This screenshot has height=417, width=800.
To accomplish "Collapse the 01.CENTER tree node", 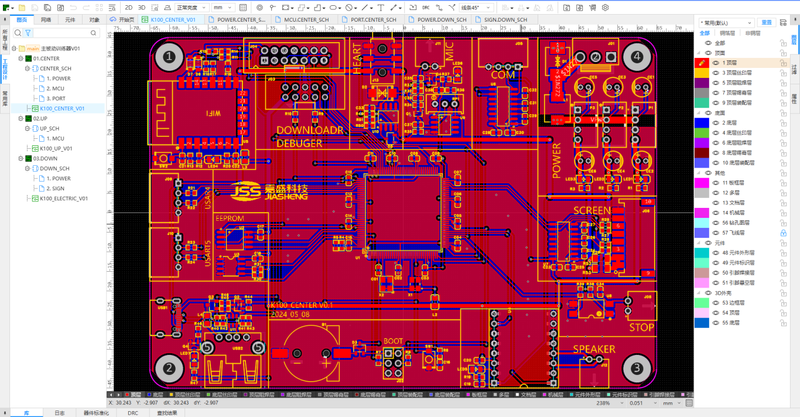I will click(x=21, y=59).
